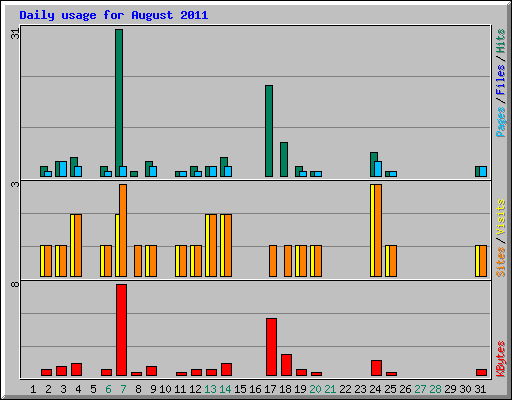
Task: Select the yellow Visits bar for day 24
Action: (x=372, y=230)
